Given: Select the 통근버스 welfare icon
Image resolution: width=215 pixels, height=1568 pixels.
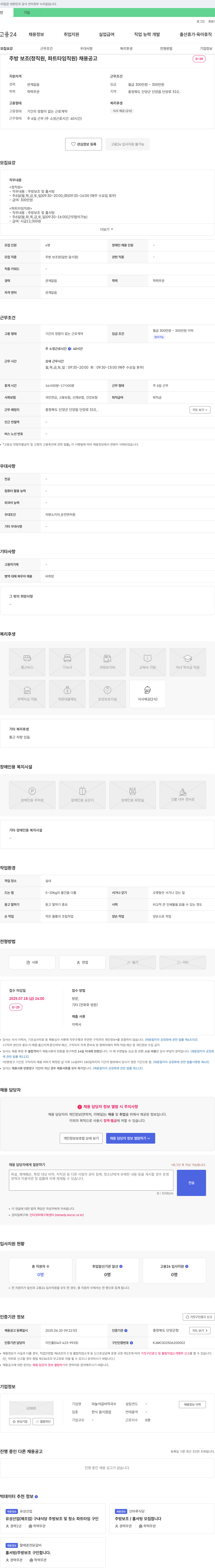Looking at the screenshot, I should pyautogui.click(x=27, y=662).
